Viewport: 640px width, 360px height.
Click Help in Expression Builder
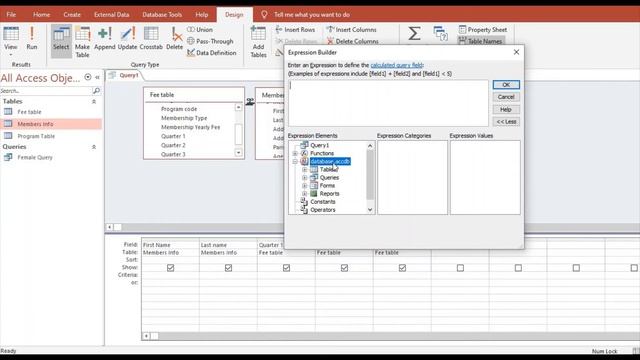tap(506, 109)
